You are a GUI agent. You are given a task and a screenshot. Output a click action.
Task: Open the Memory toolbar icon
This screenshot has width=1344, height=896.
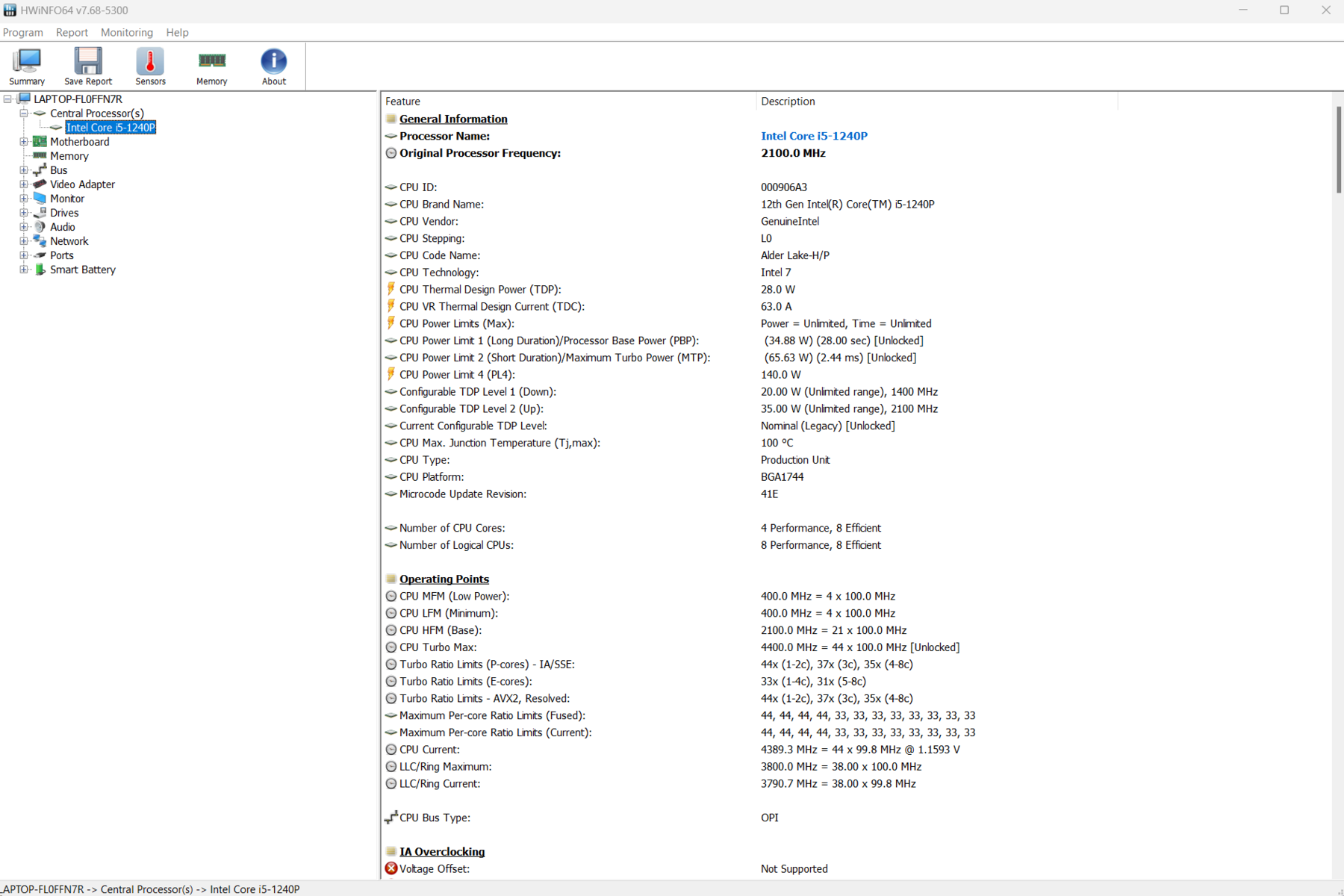[x=212, y=60]
